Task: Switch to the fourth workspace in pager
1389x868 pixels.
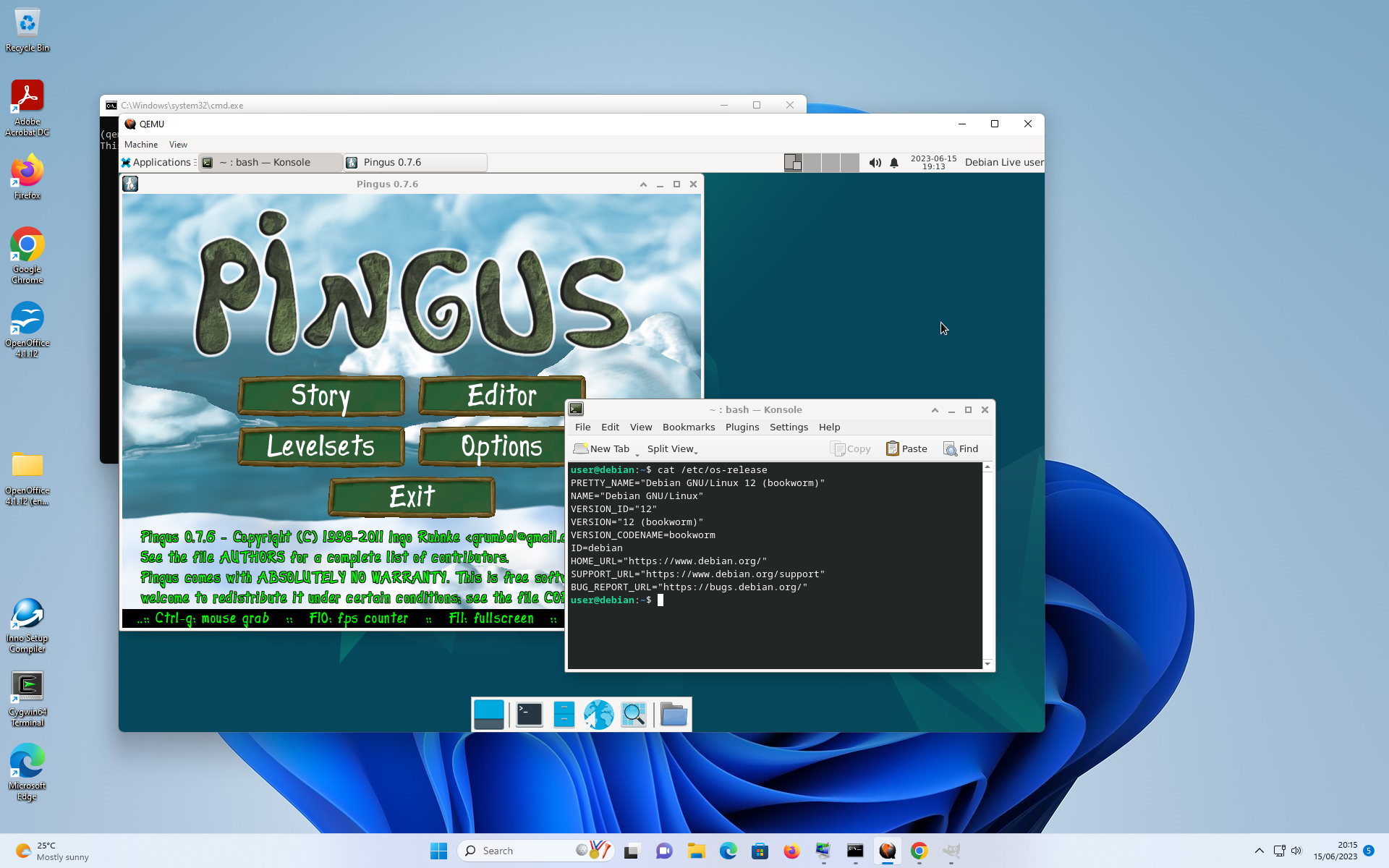Action: tap(850, 163)
